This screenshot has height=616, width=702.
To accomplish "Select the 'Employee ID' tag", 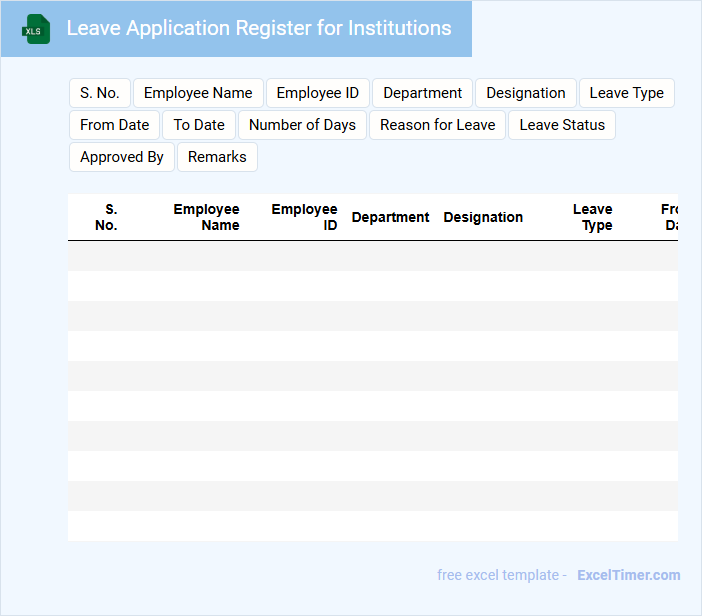I will [317, 93].
